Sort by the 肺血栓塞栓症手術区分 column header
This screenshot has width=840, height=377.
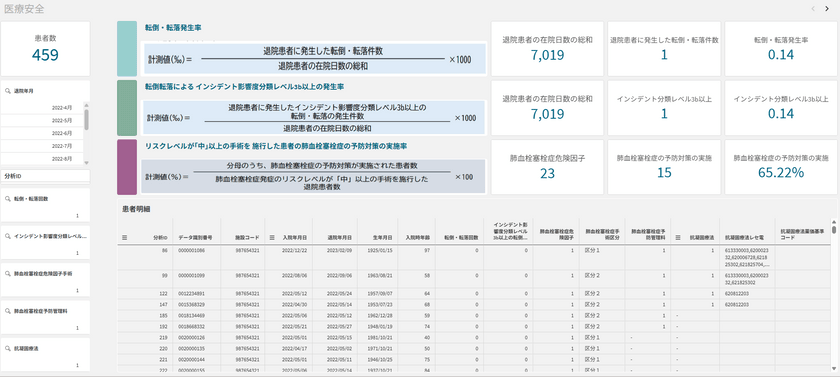(602, 234)
